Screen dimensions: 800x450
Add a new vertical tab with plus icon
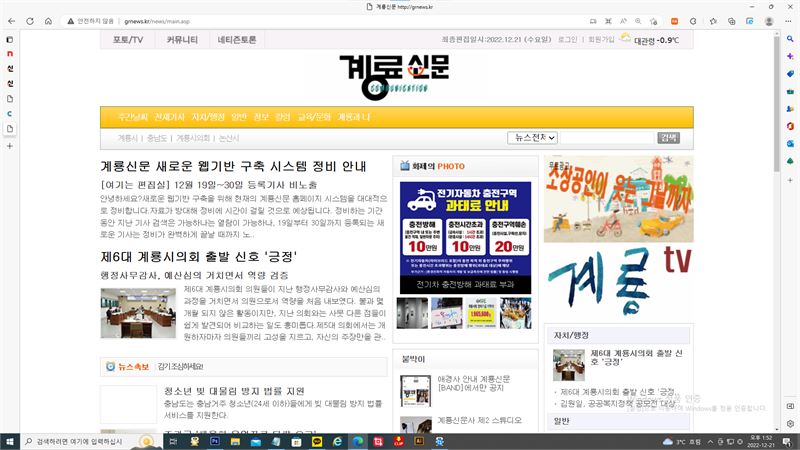[10, 146]
